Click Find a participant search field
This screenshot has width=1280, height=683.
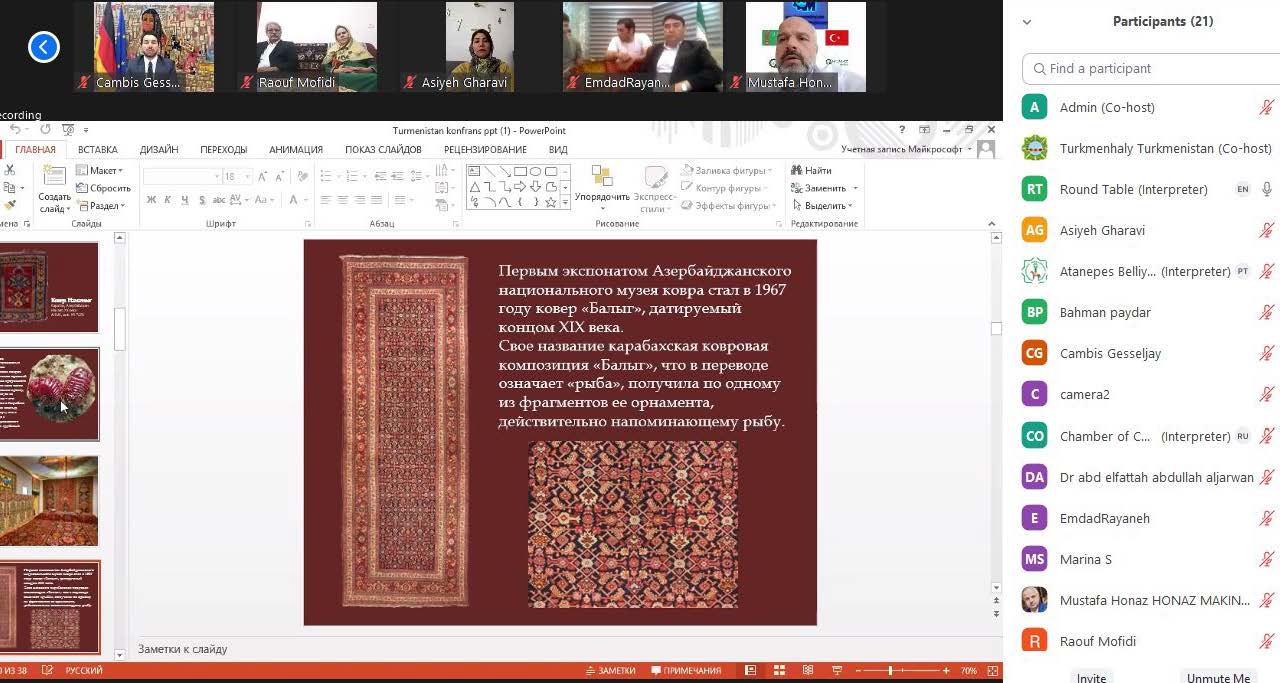coord(1151,68)
